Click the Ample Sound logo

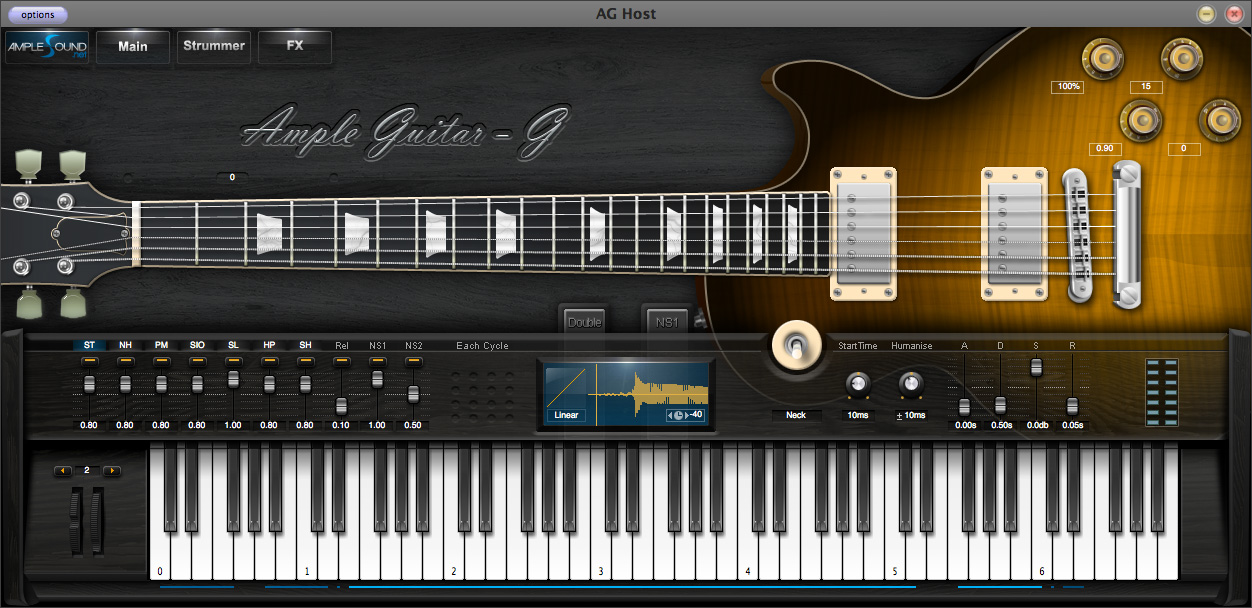47,47
